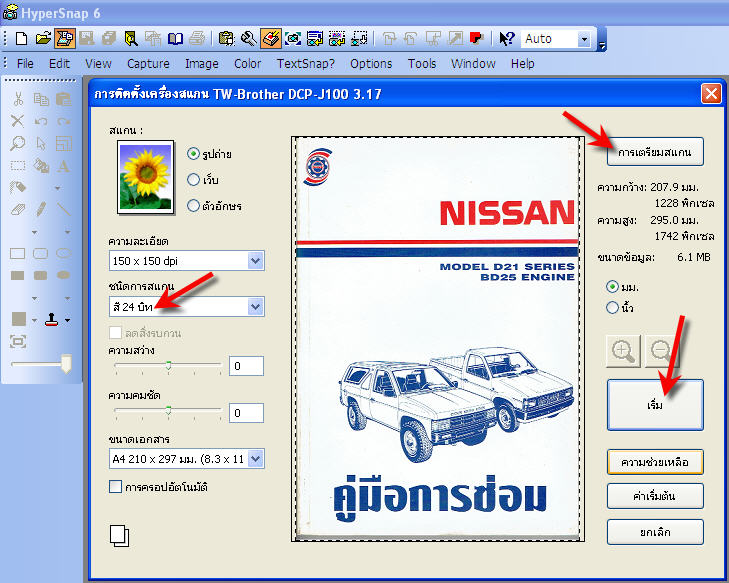Expand the stamp tool dropdown arrow
This screenshot has width=729, height=583.
click(68, 320)
